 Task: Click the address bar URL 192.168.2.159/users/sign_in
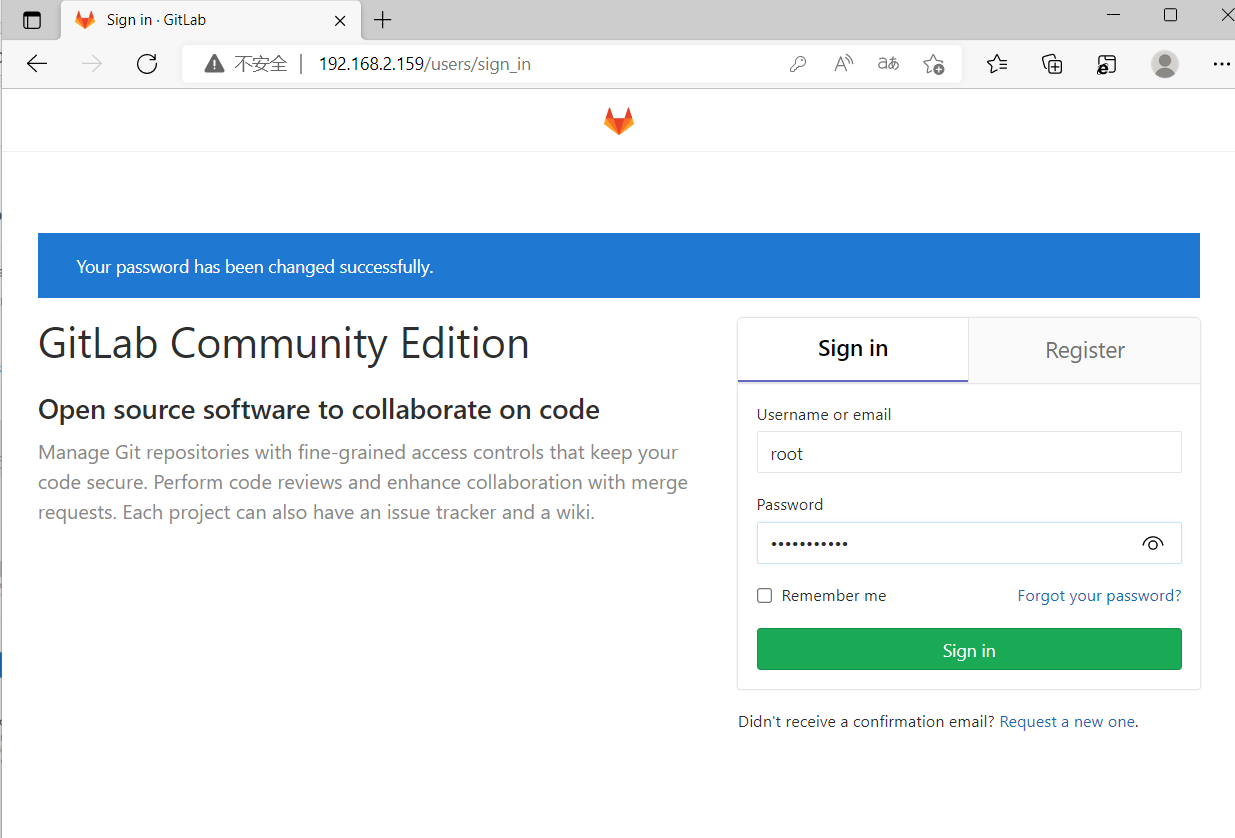tap(424, 64)
